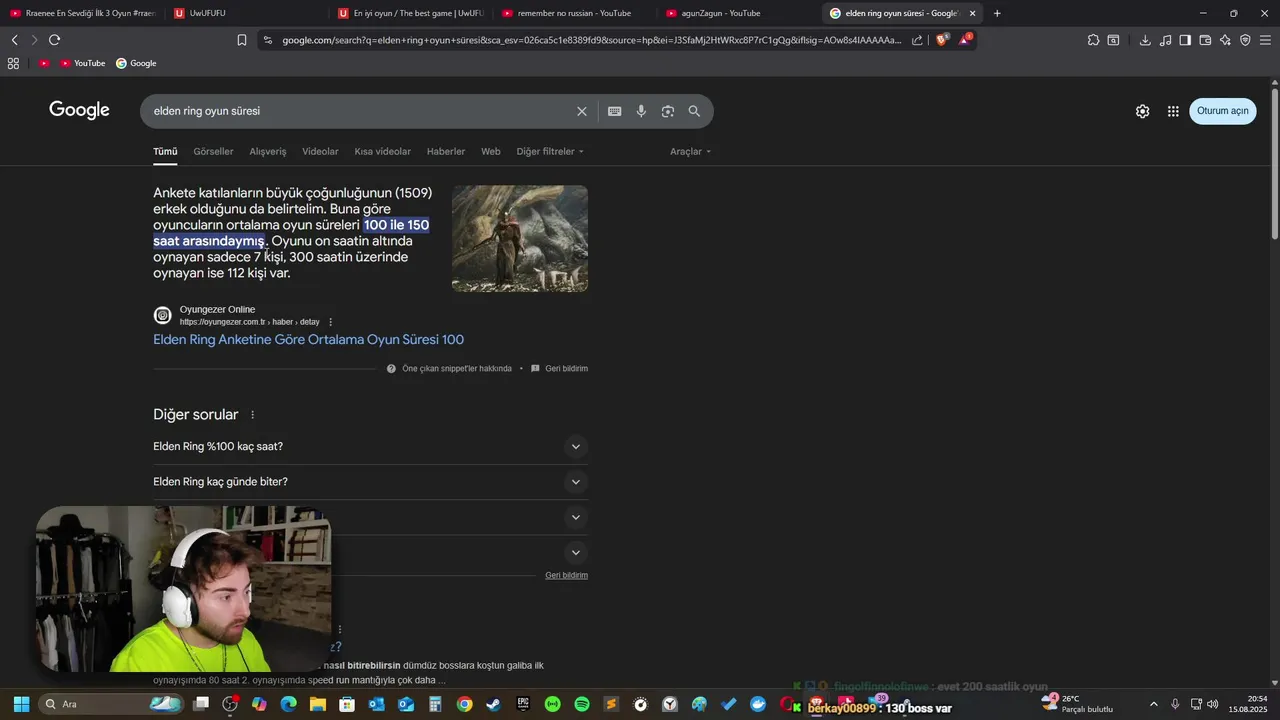Image resolution: width=1280 pixels, height=720 pixels.
Task: Switch to the Videolar results tab
Action: 320,152
